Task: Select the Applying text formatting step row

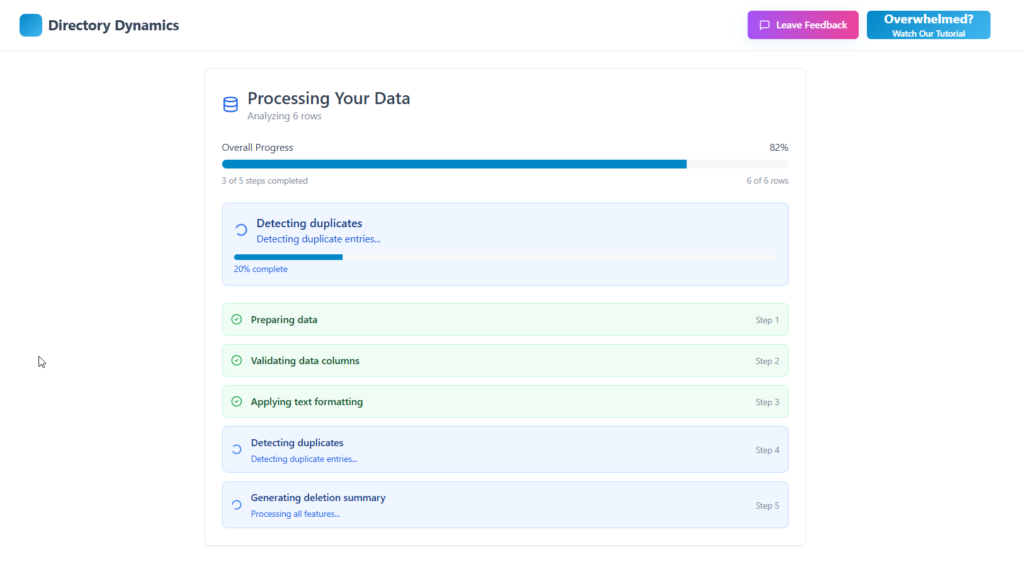Action: [x=504, y=402]
